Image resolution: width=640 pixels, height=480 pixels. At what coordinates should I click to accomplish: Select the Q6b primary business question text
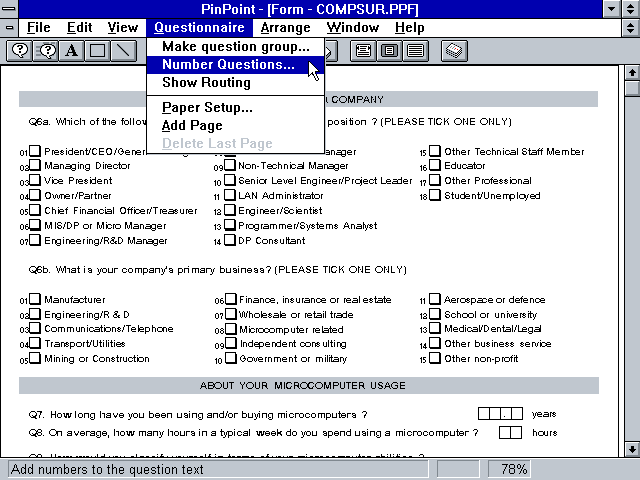tap(218, 270)
